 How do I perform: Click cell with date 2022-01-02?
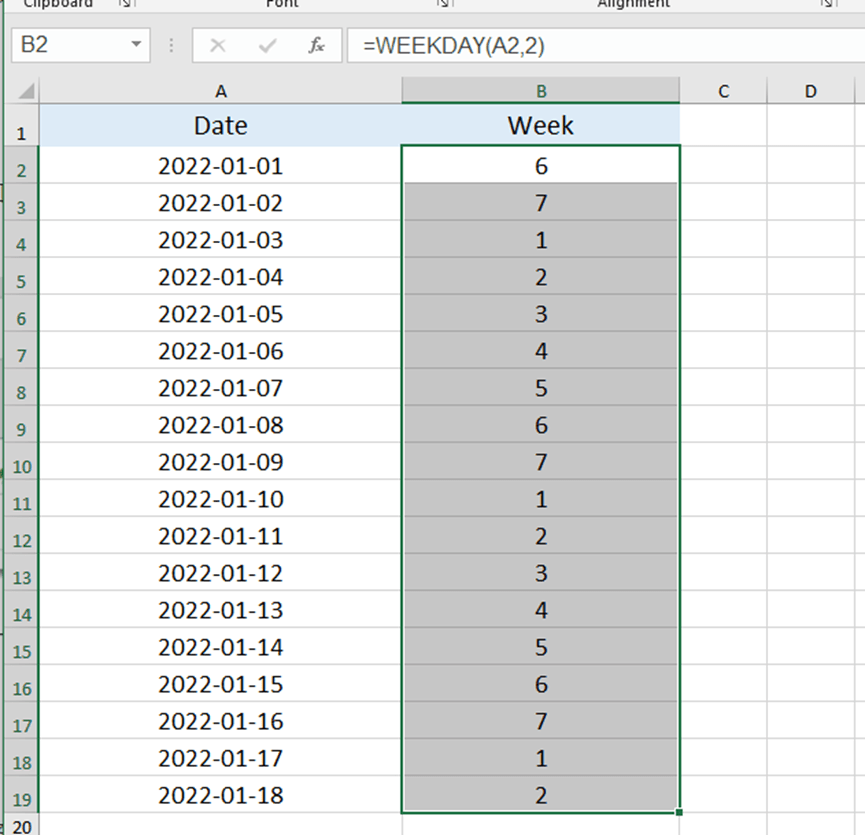(x=221, y=202)
